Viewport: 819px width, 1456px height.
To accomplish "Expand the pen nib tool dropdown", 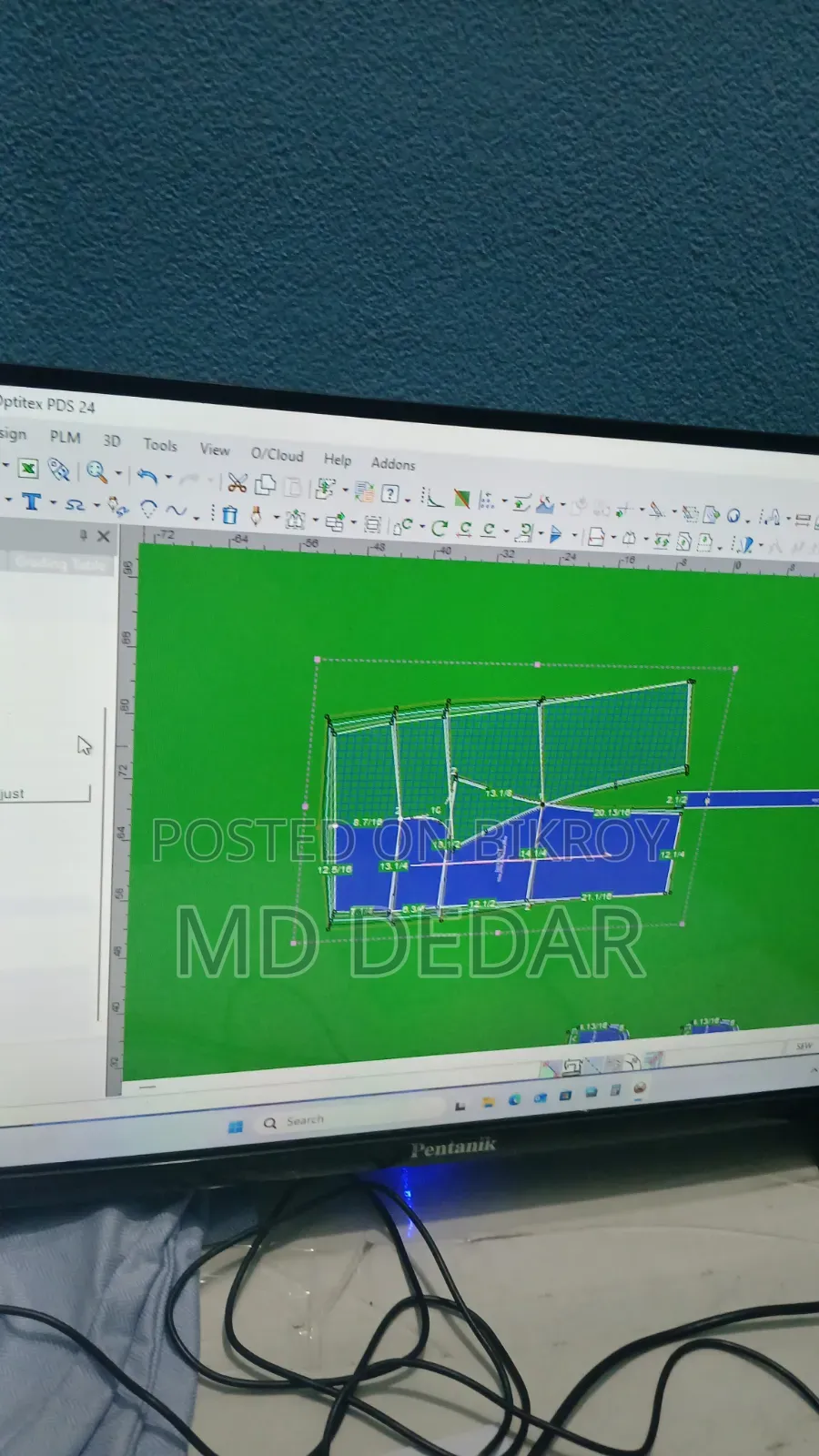I will [x=276, y=519].
